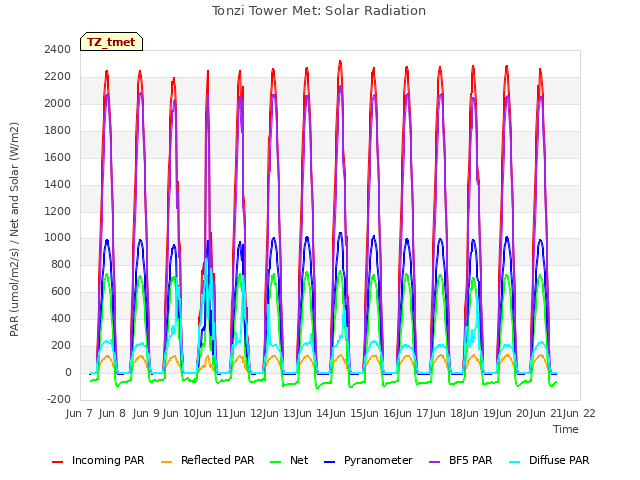Click the 0 y-axis tick value
This screenshot has width=640, height=480.
[68, 372]
